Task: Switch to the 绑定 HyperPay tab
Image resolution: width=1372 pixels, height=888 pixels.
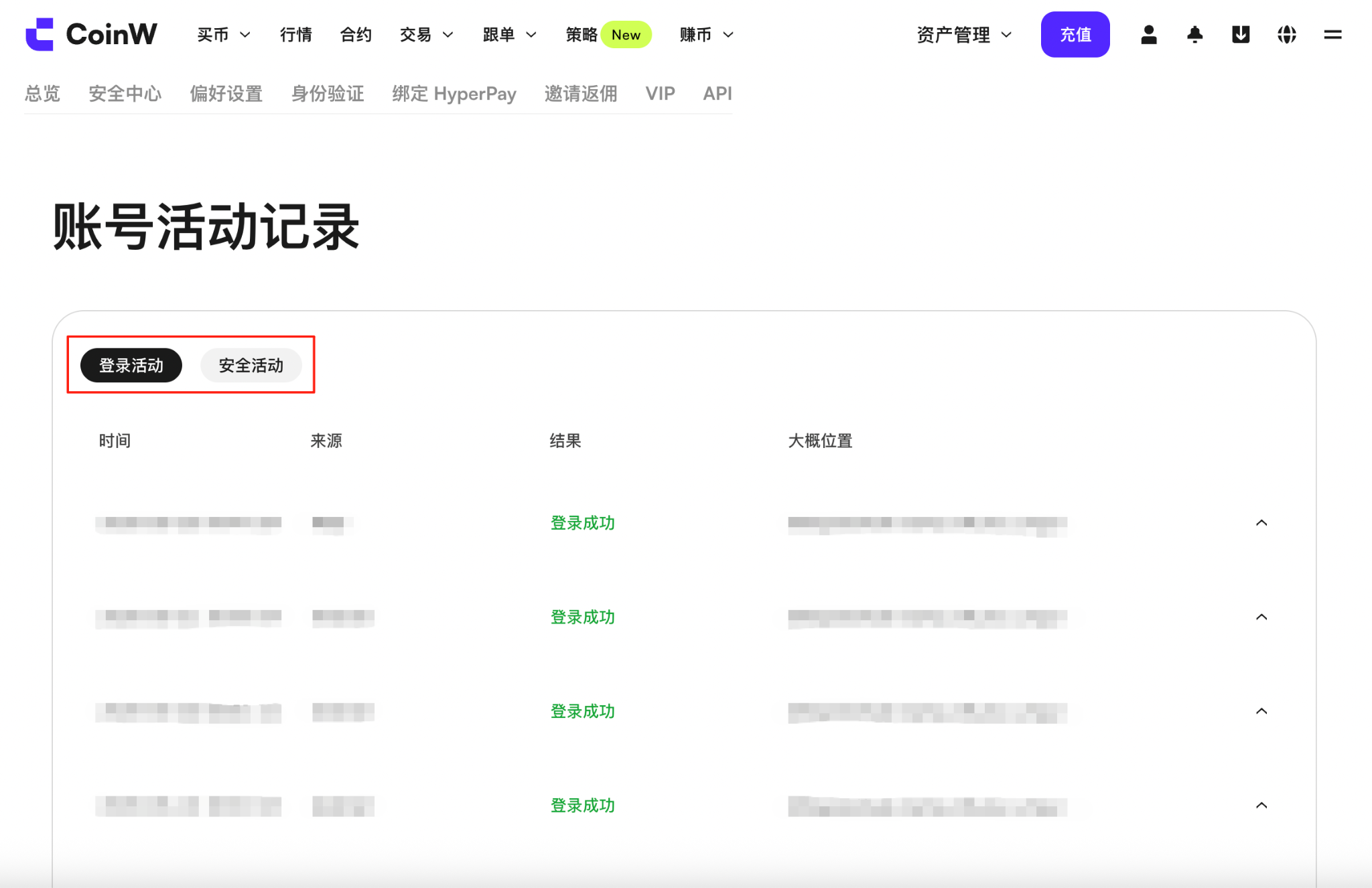Action: click(454, 94)
